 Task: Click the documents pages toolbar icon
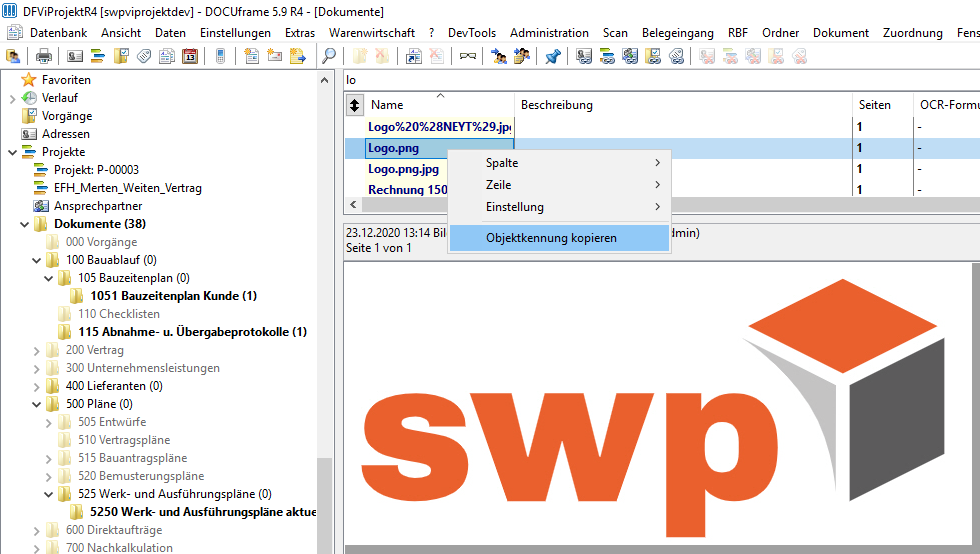coord(167,57)
